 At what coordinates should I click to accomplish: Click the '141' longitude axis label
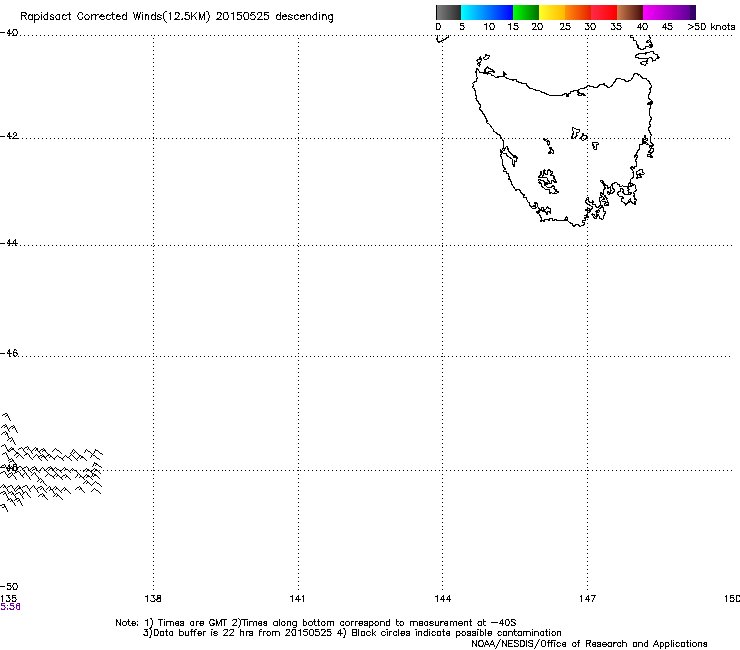click(x=297, y=599)
